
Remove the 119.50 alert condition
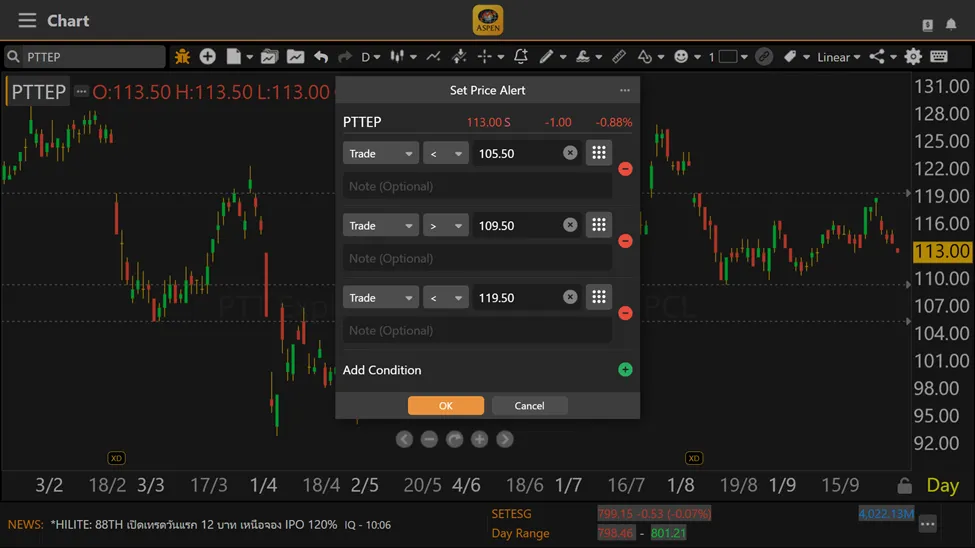click(625, 313)
